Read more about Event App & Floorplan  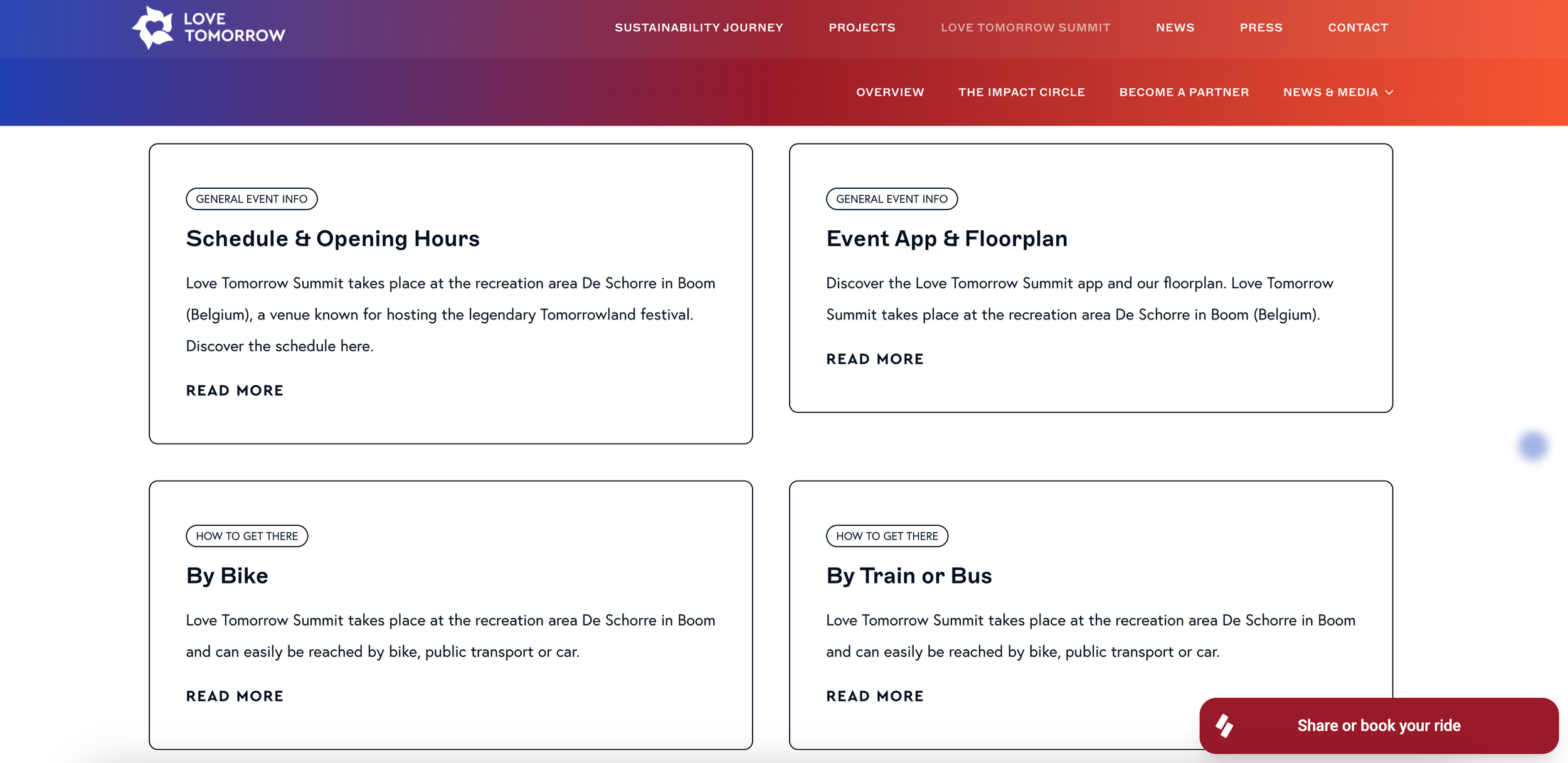pos(874,359)
